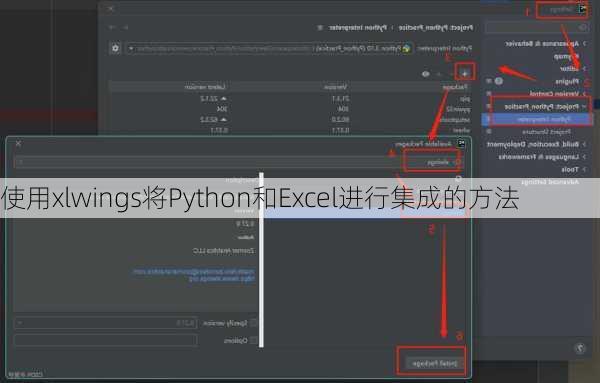The image size is (600, 383).
Task: Click the Options text input field
Action: (x=106, y=340)
